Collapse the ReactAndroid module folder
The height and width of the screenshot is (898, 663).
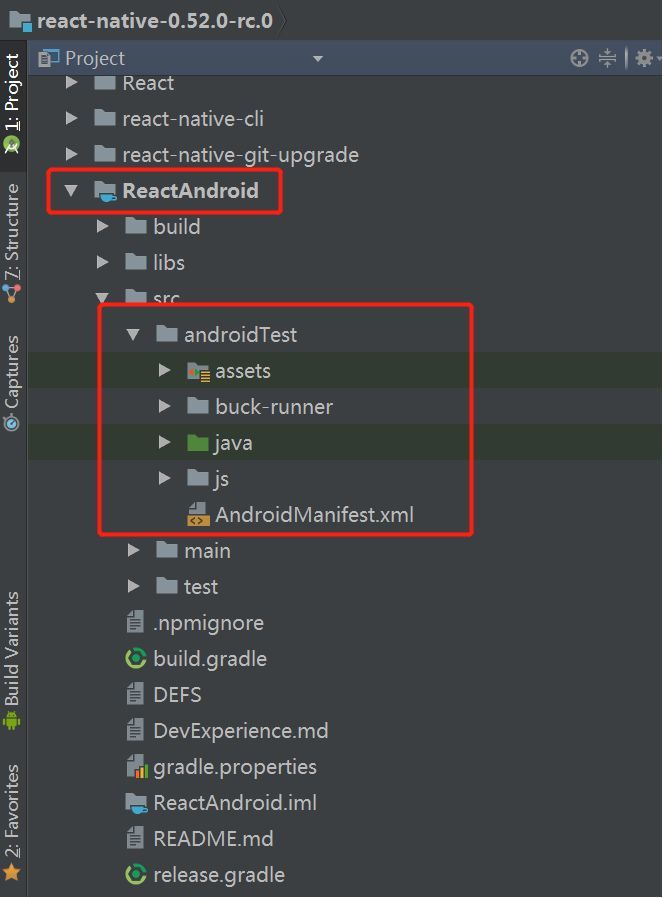click(x=71, y=191)
